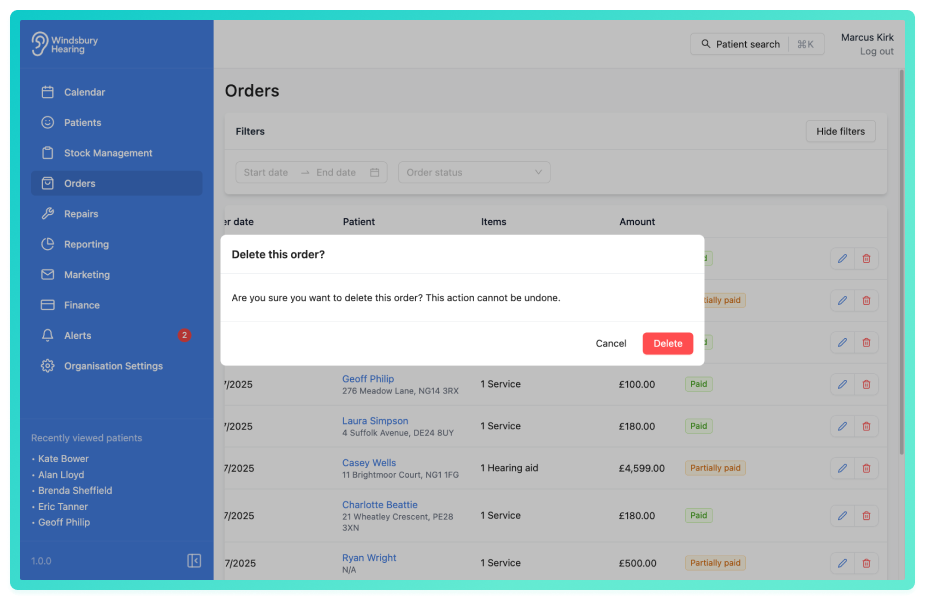Select Orders in the sidebar
925x600 pixels.
(116, 183)
